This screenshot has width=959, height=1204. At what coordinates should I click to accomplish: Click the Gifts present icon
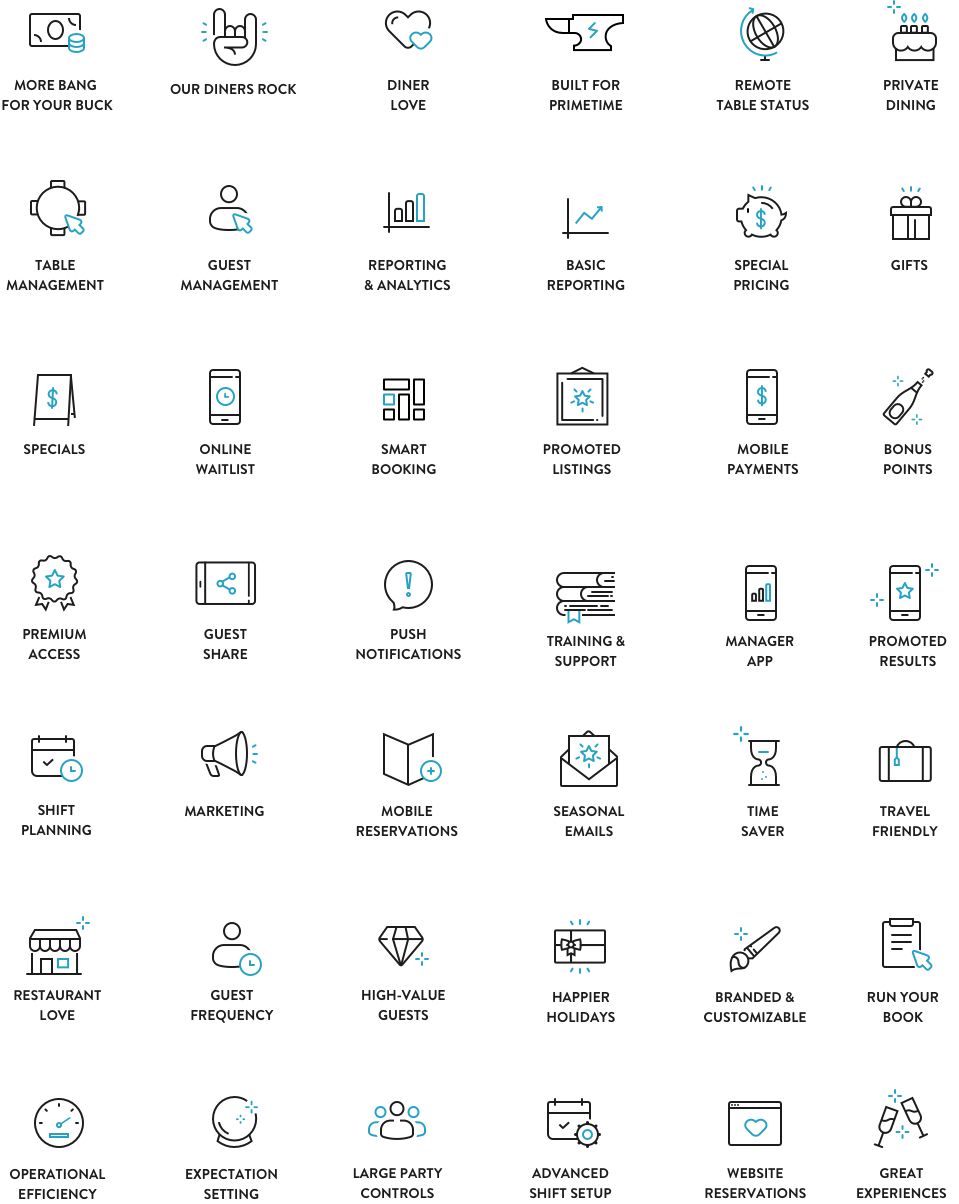point(909,213)
